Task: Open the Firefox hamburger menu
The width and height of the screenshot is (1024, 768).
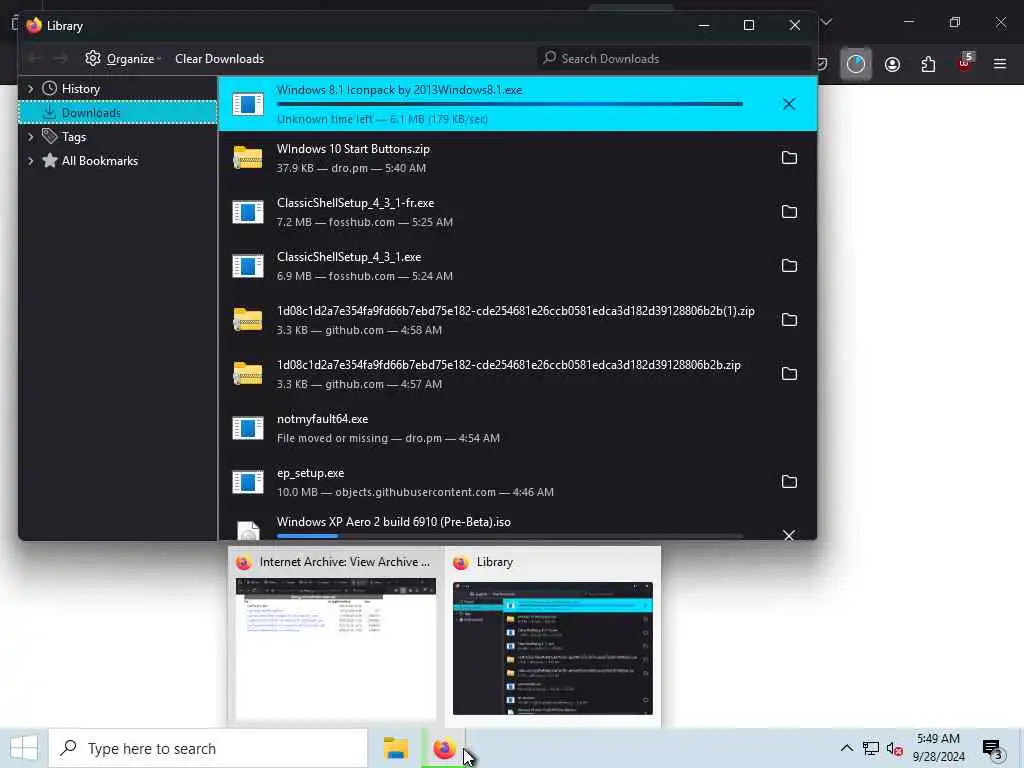Action: click(1000, 64)
